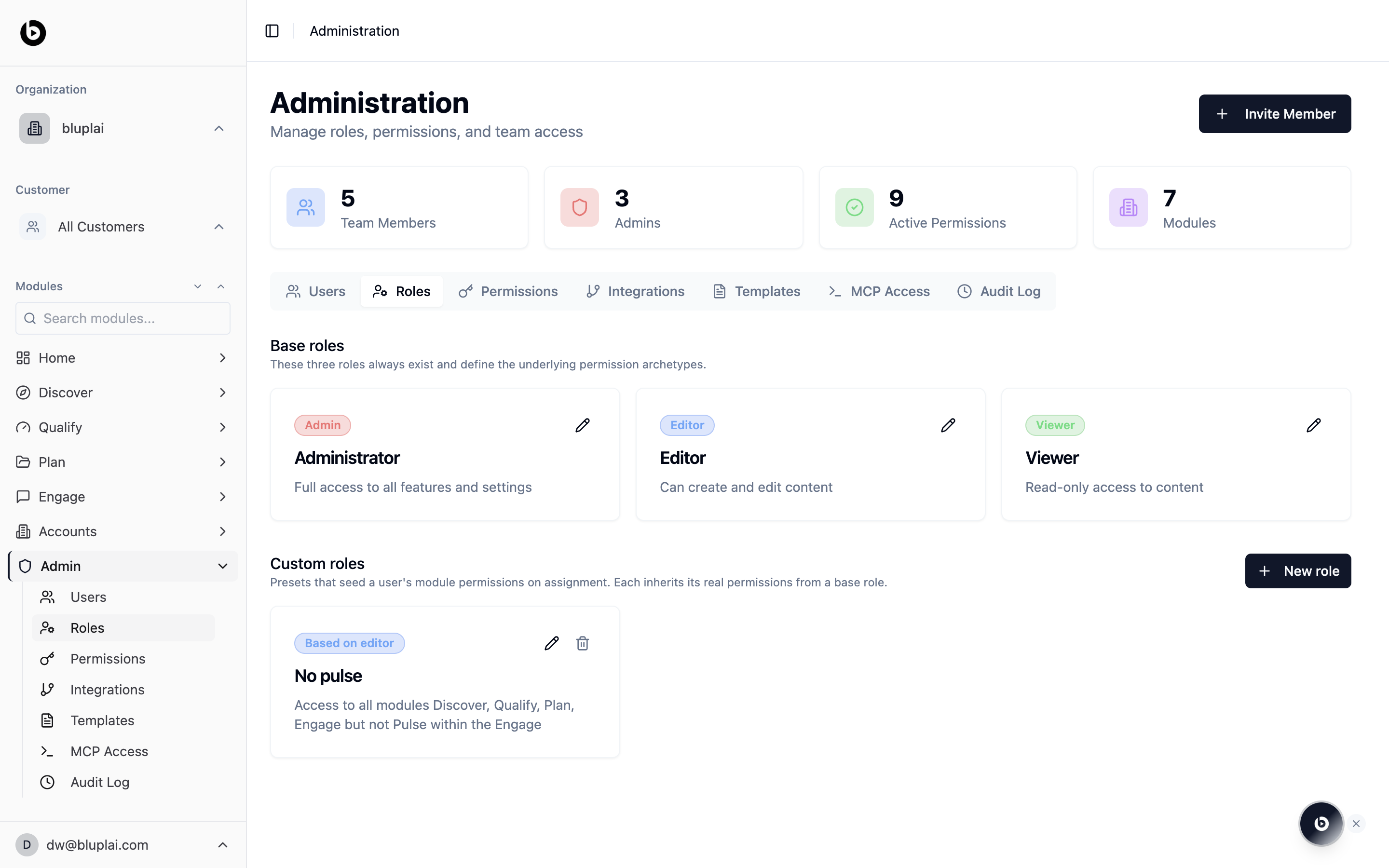Open the Audit Log tab
This screenshot has height=868, width=1389.
(x=999, y=291)
